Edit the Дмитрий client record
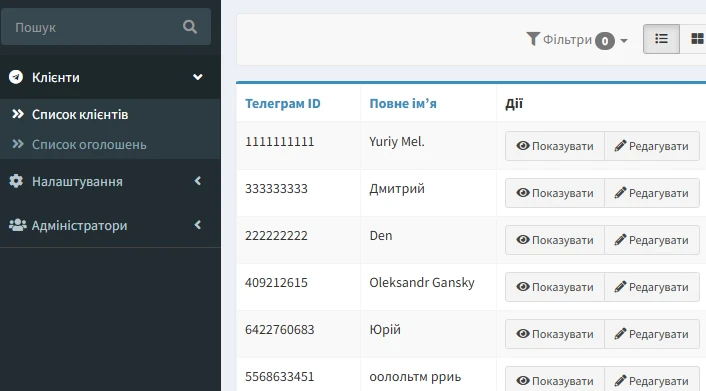The width and height of the screenshot is (706, 391). click(x=652, y=193)
